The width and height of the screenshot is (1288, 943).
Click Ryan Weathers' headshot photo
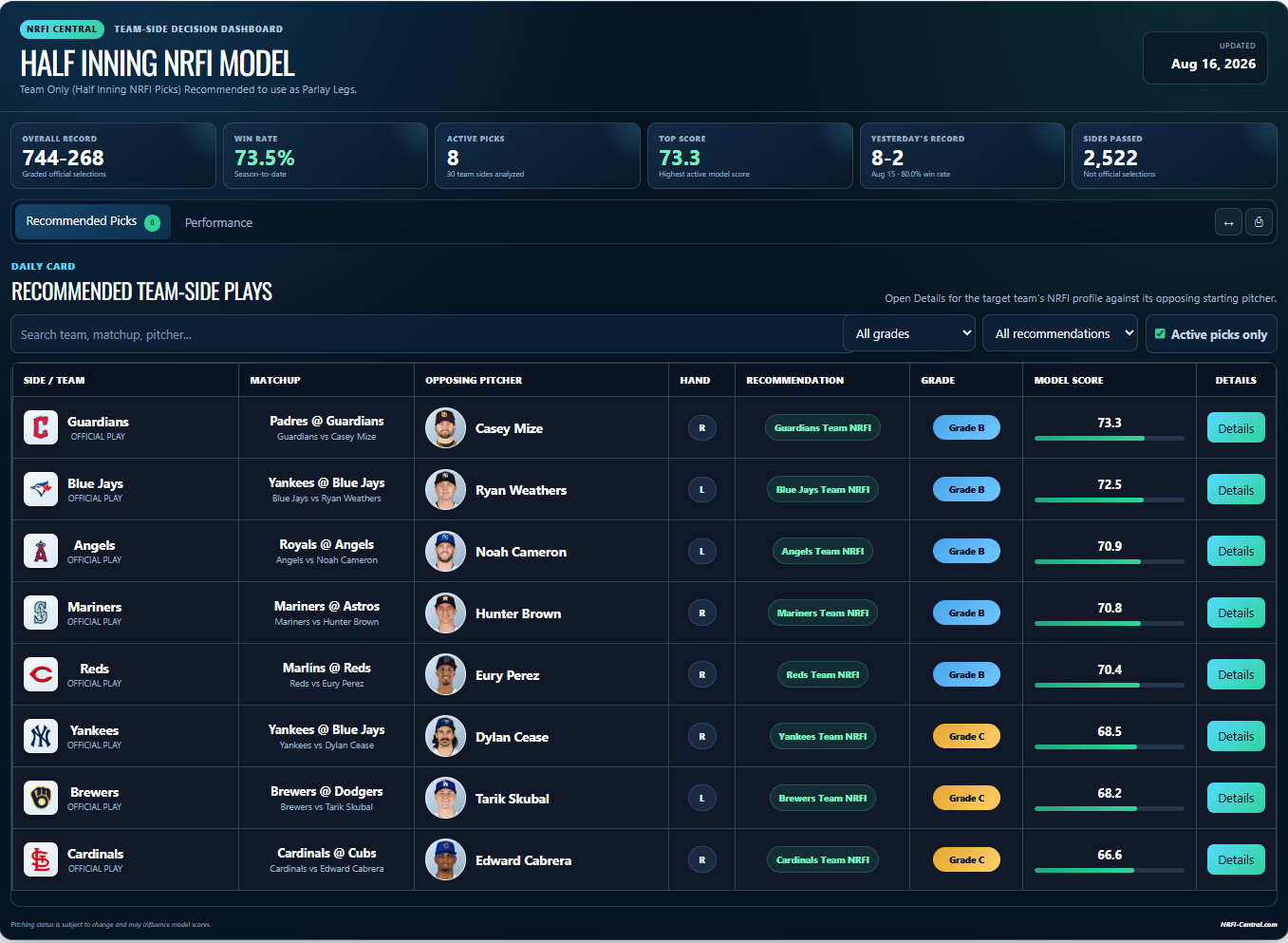coord(445,489)
